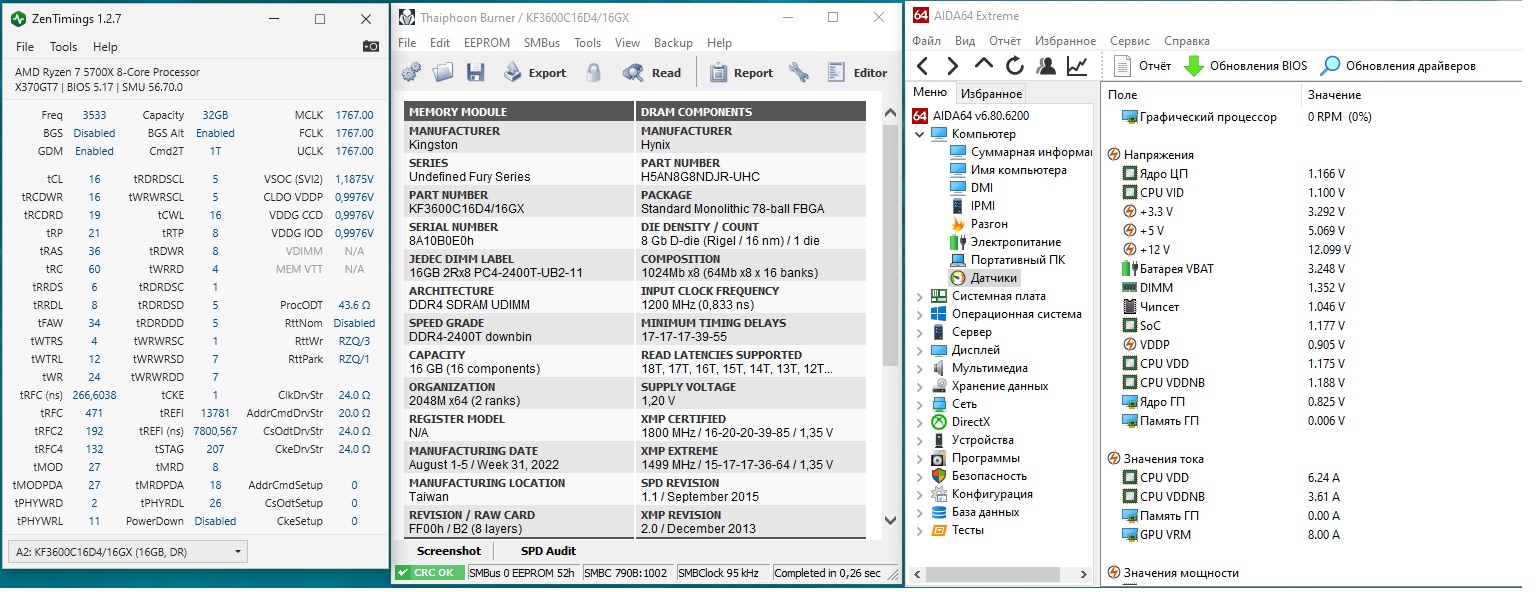Open Избранное menu in AIDA64 menu bar

[1065, 41]
